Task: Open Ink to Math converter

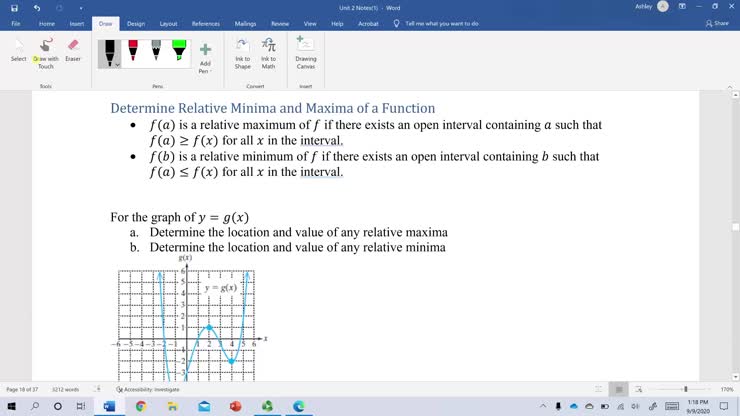Action: click(x=268, y=52)
